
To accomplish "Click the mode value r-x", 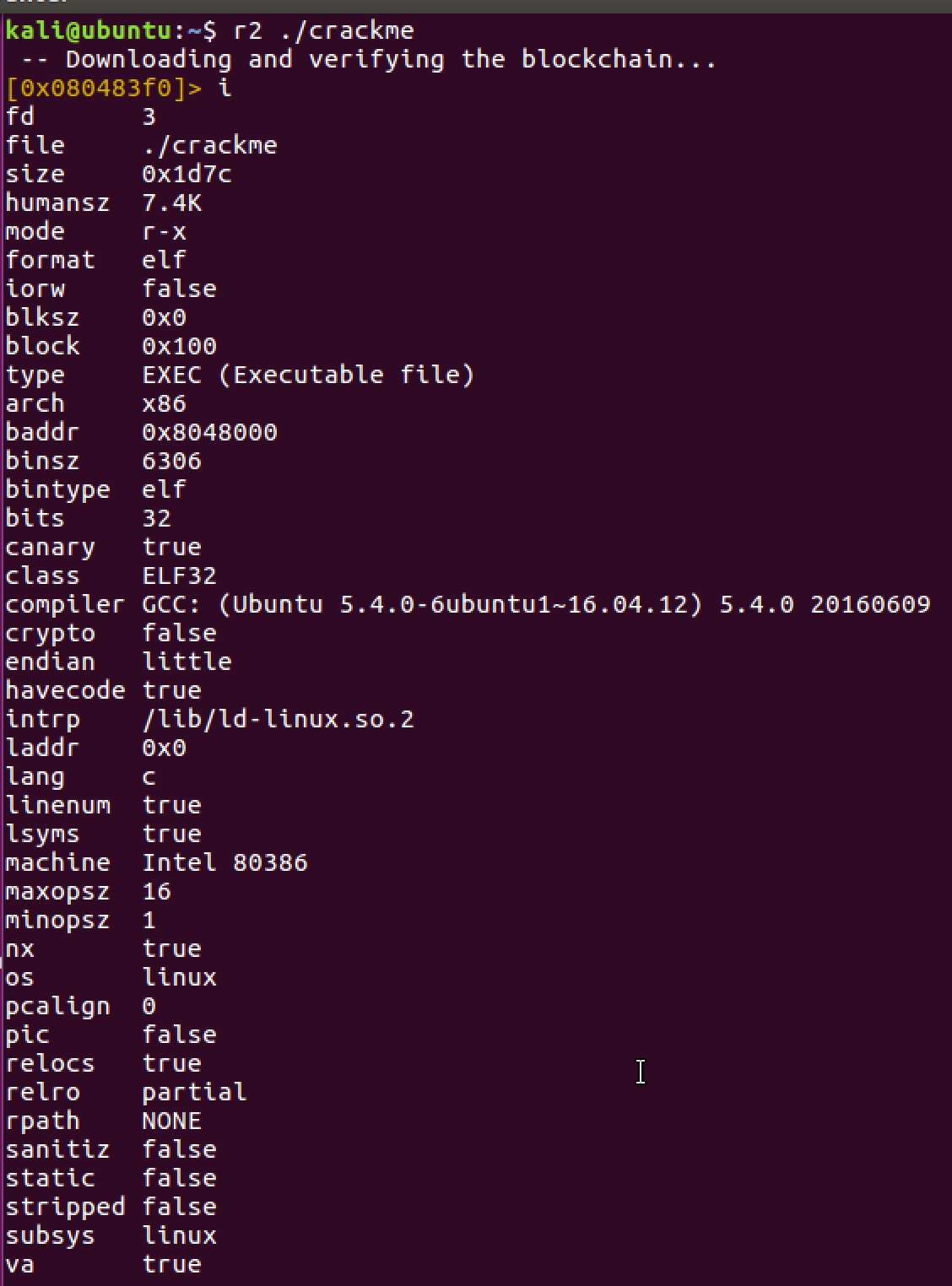I will click(164, 231).
